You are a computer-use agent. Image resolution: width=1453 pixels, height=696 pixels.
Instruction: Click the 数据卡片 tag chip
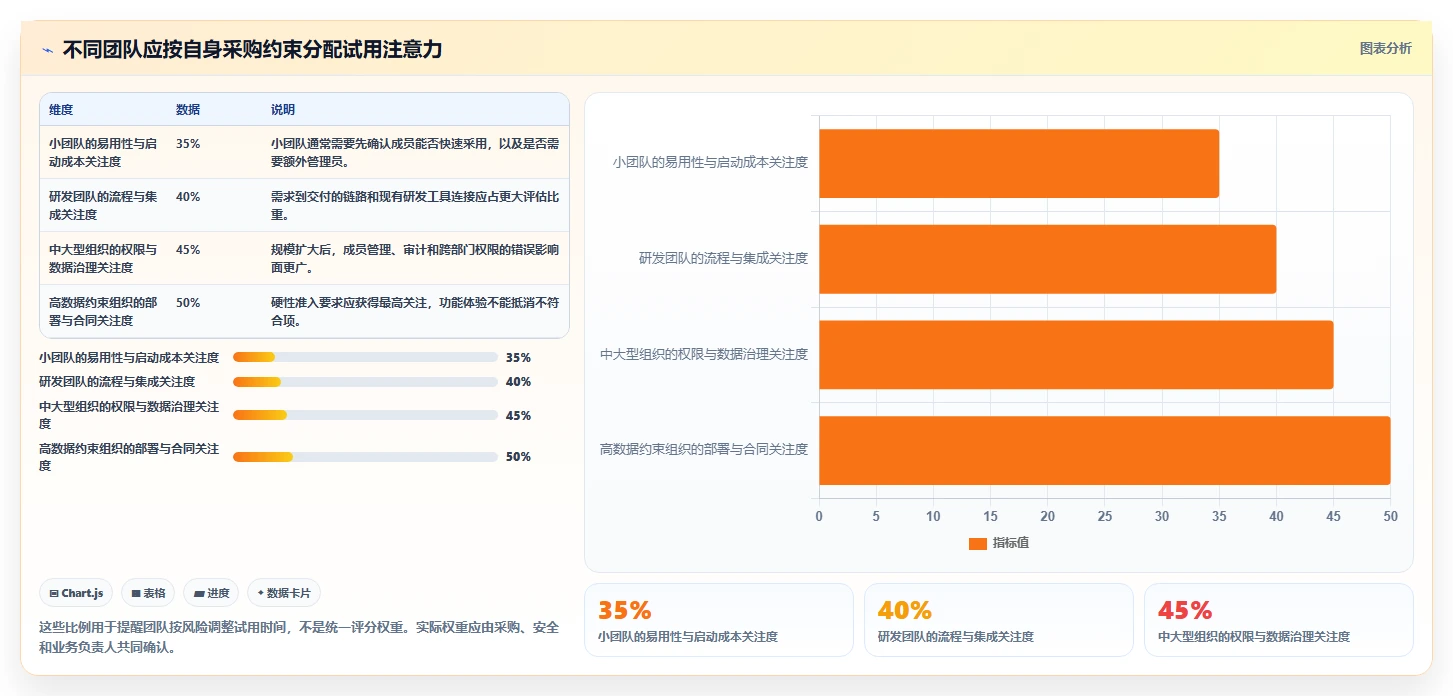[x=284, y=593]
